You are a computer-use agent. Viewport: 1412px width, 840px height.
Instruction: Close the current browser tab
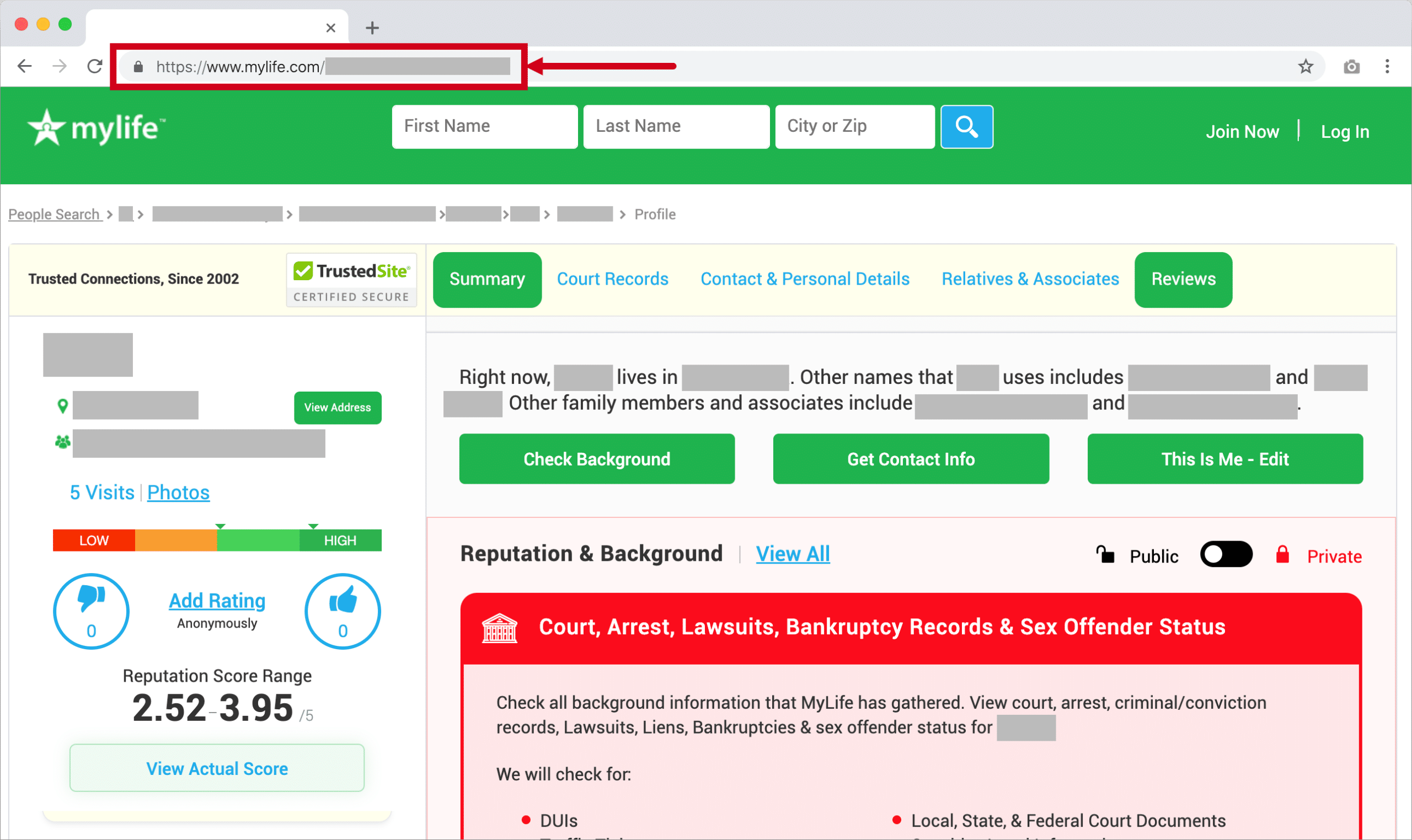331,28
